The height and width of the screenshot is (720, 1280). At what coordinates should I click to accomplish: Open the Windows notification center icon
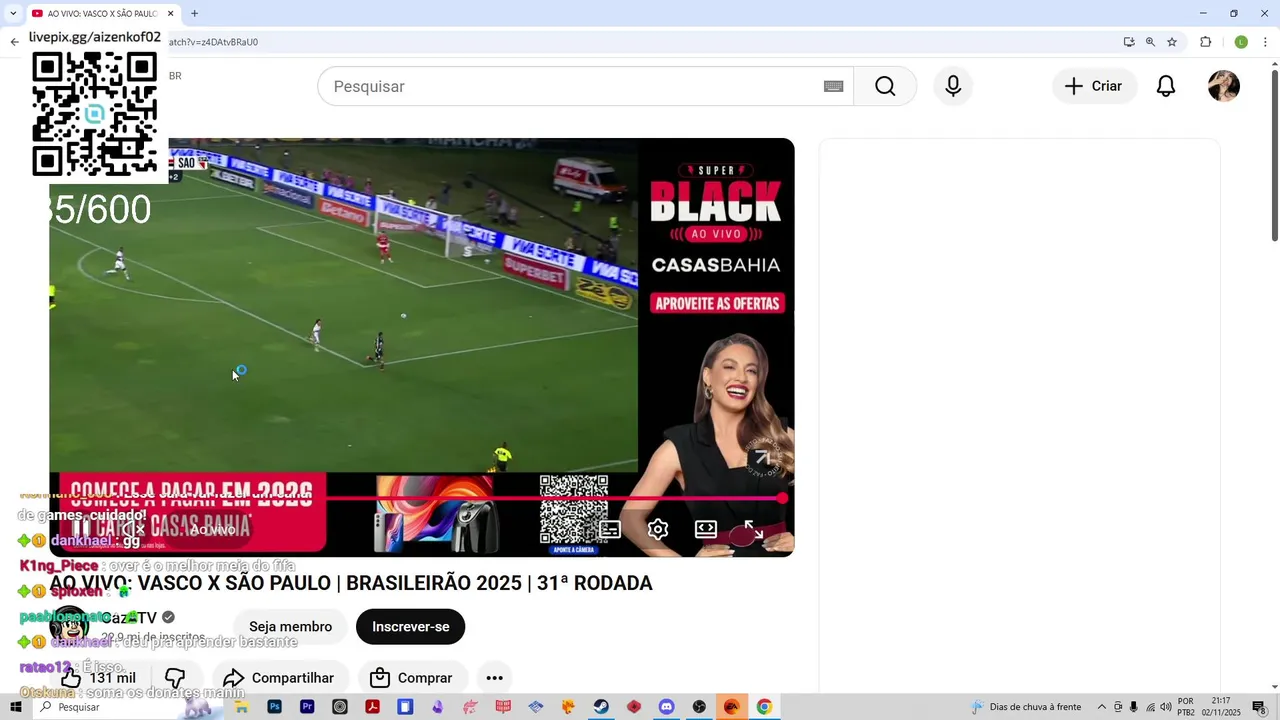pyautogui.click(x=1260, y=707)
